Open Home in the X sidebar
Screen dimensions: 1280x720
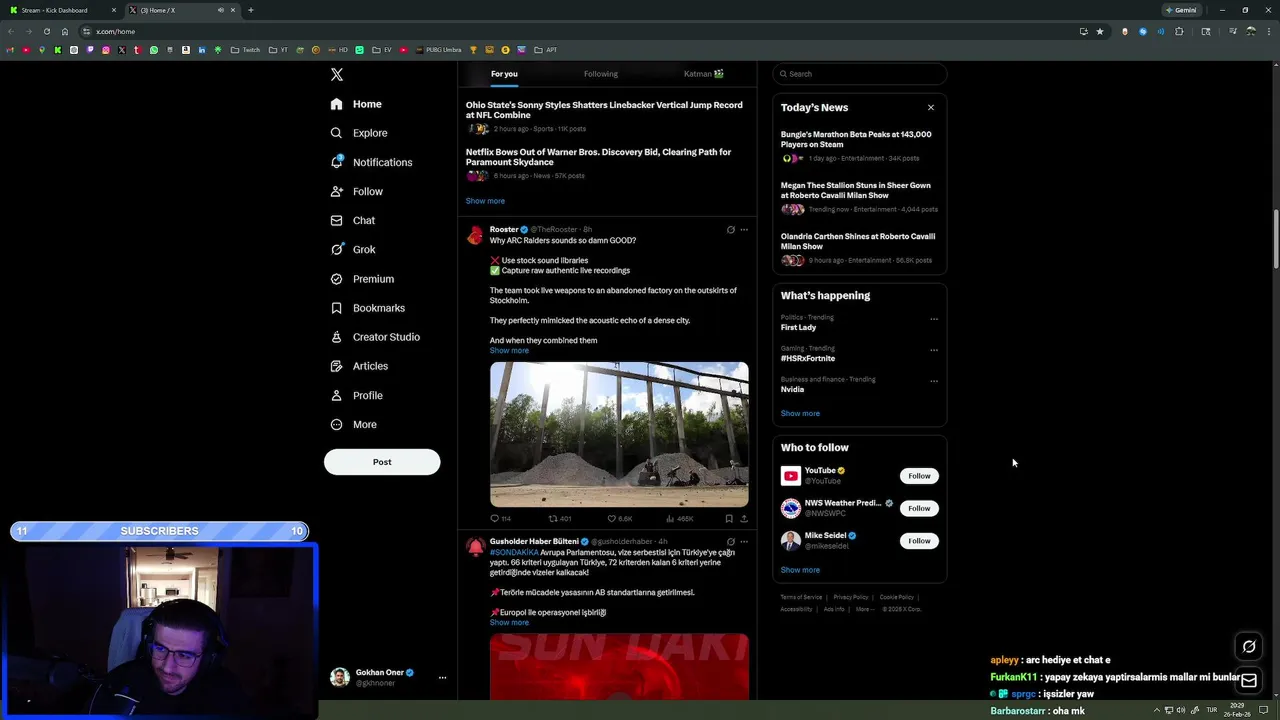pos(356,104)
